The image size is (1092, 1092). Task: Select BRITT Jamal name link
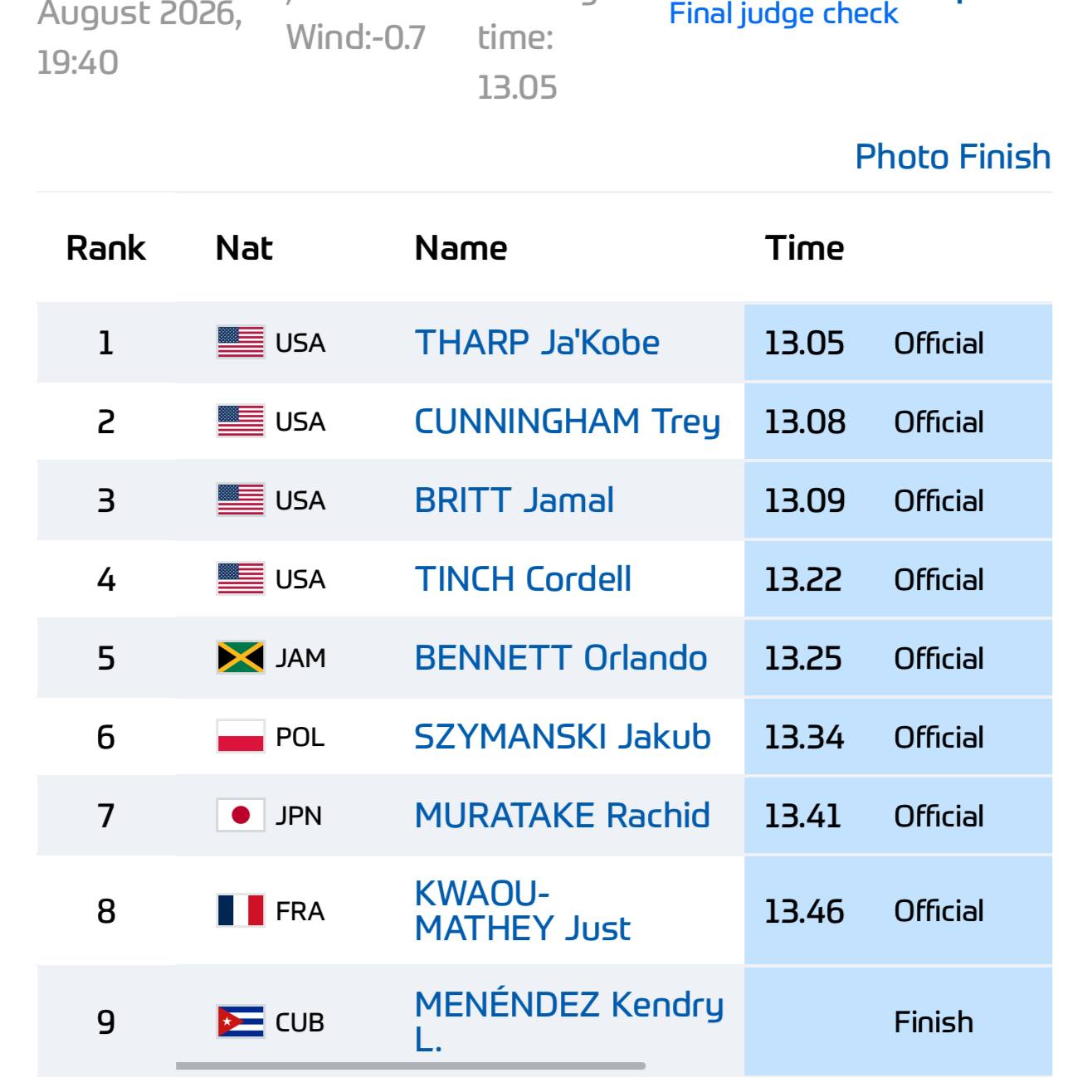tap(514, 500)
